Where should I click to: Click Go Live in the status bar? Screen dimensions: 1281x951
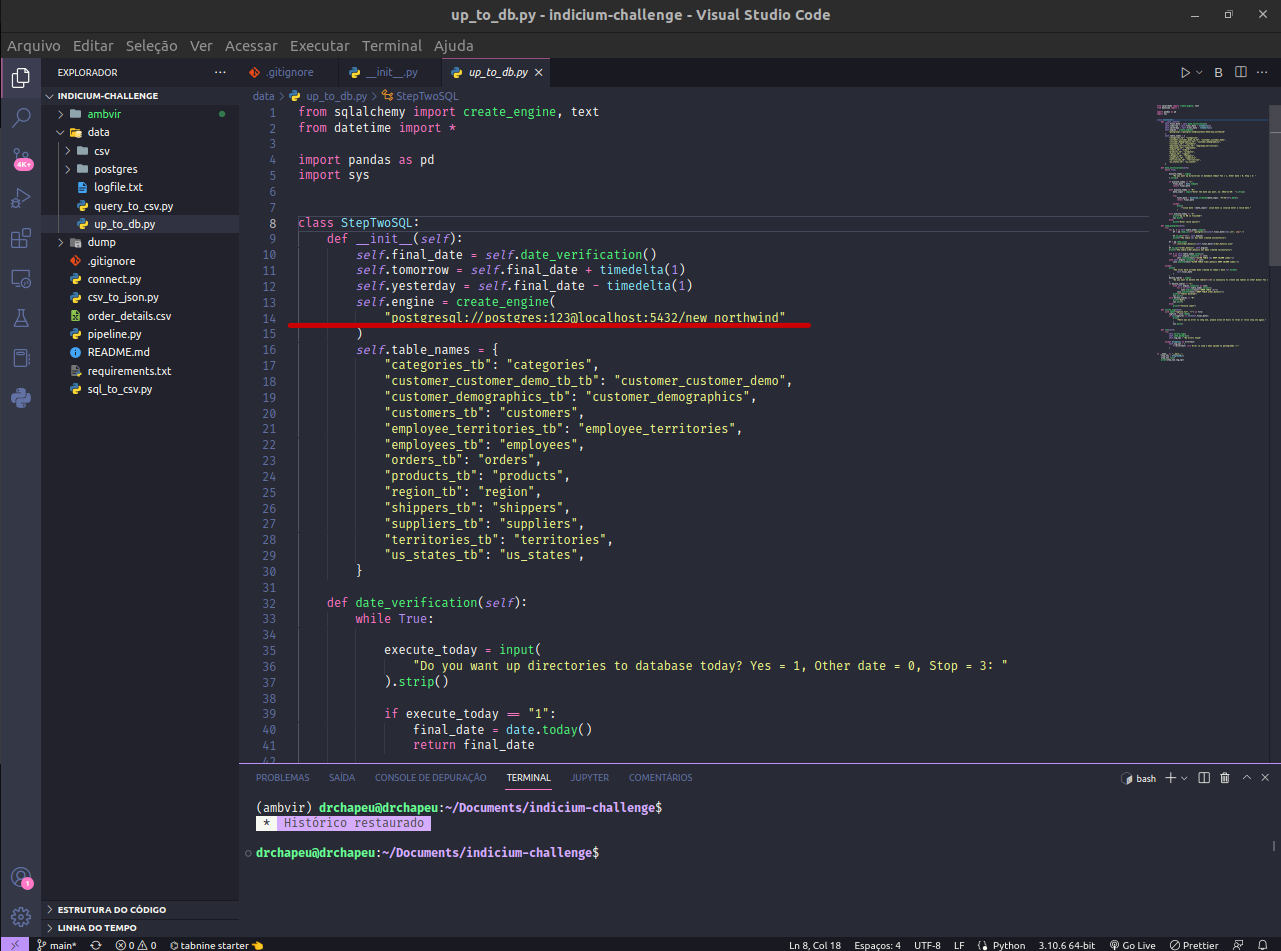[1131, 944]
